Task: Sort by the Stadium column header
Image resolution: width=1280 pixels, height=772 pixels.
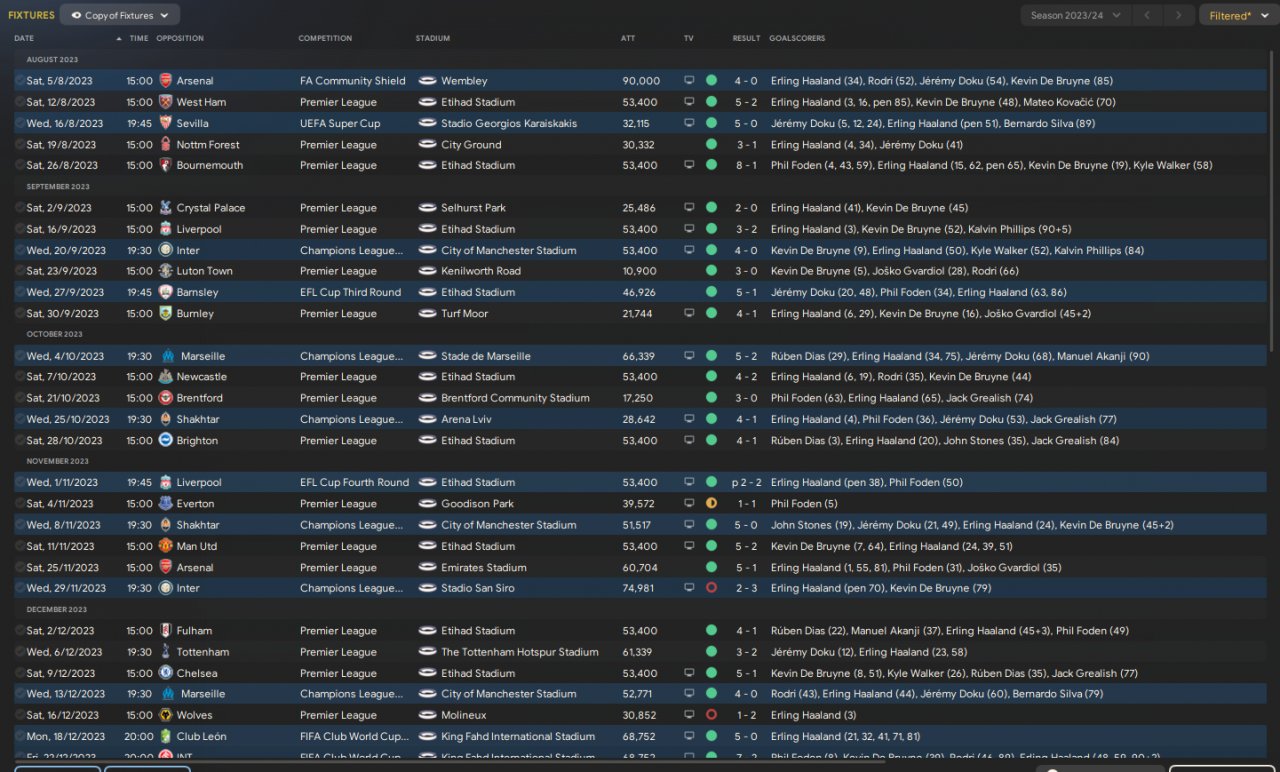Action: point(433,39)
